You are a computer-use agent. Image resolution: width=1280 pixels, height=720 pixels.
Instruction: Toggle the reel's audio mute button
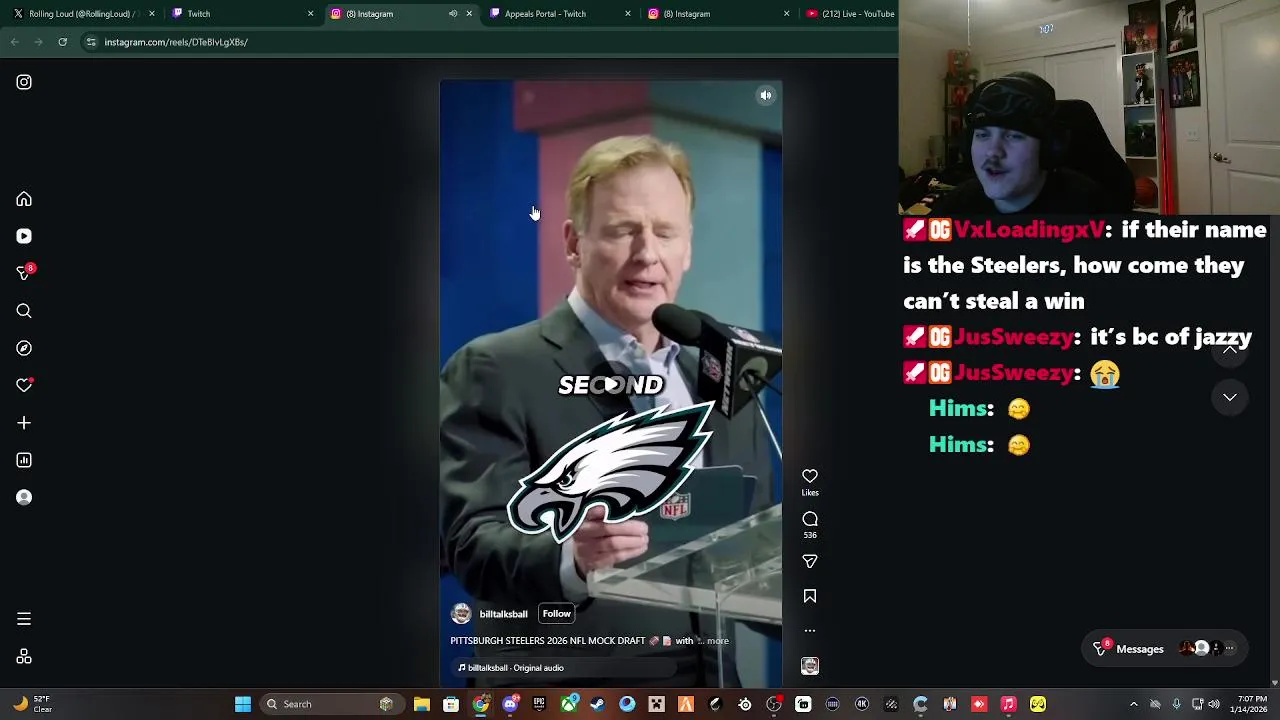[x=766, y=96]
